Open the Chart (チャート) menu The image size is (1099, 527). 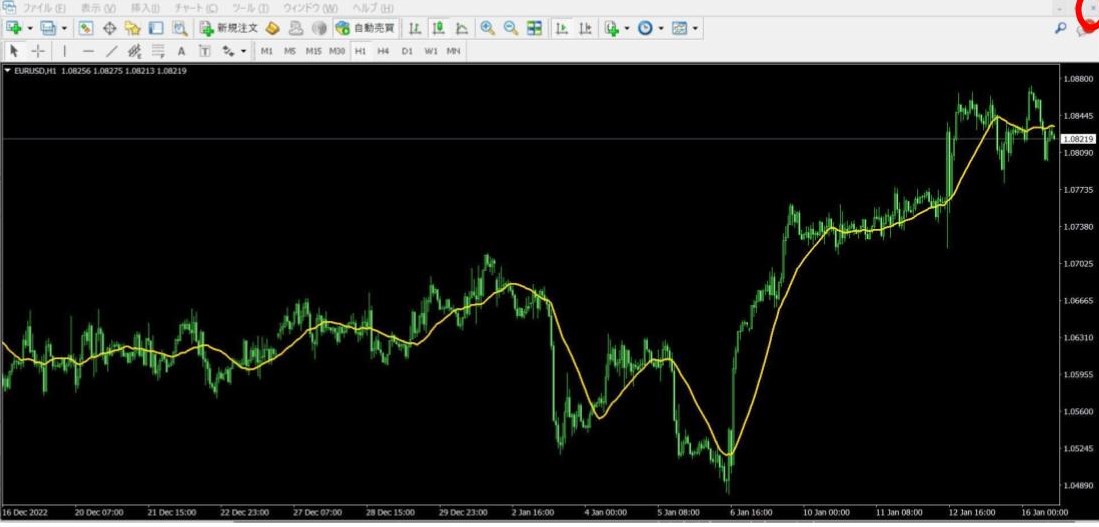197,8
